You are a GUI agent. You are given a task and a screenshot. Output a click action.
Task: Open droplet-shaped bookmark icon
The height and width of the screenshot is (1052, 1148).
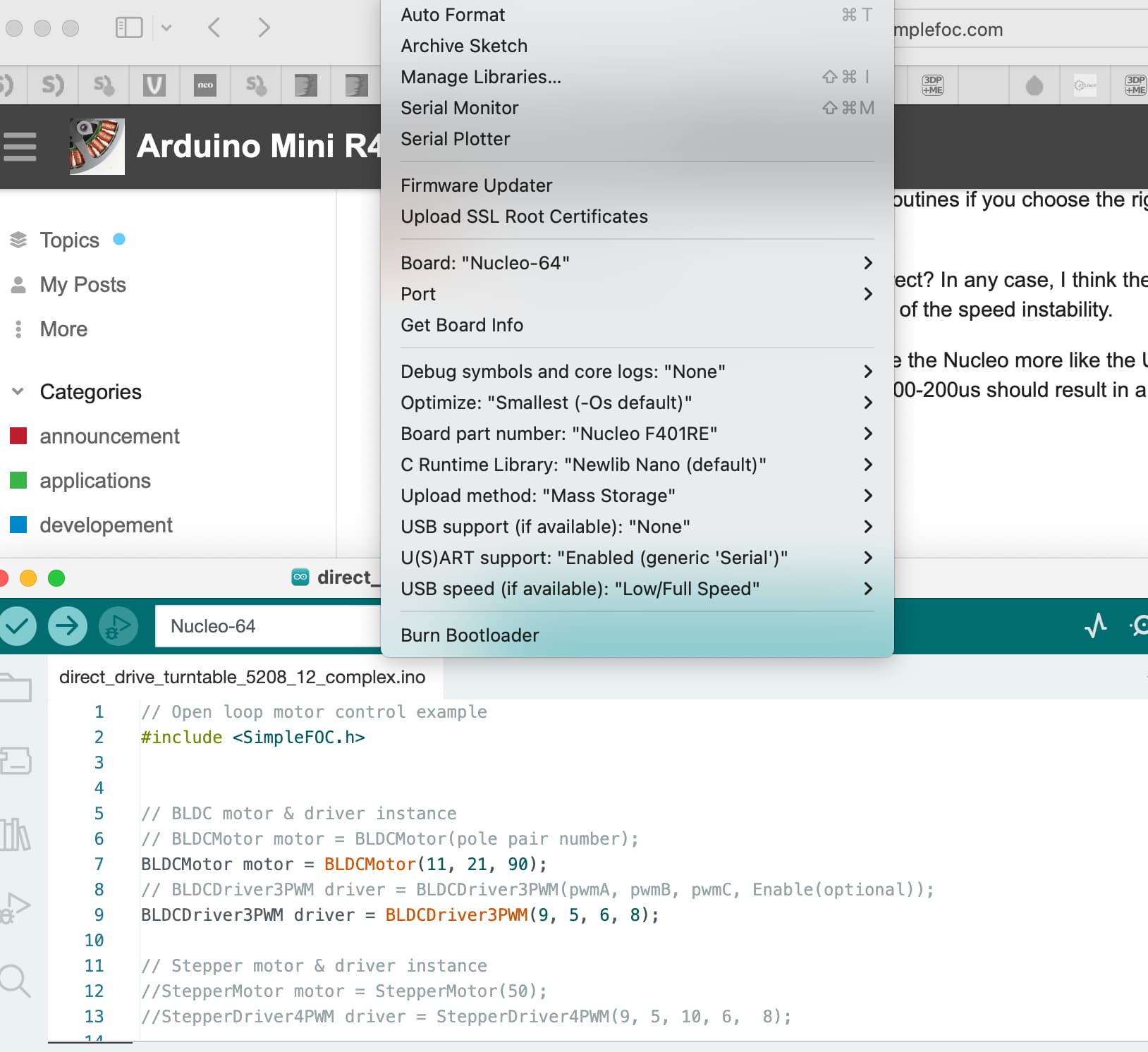1034,85
